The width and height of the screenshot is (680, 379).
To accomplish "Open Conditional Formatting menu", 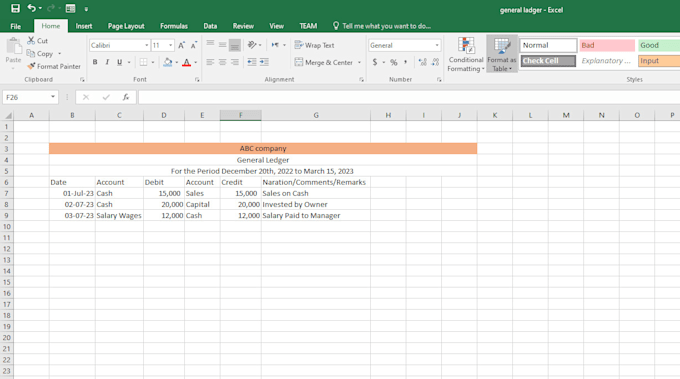I will pos(466,55).
